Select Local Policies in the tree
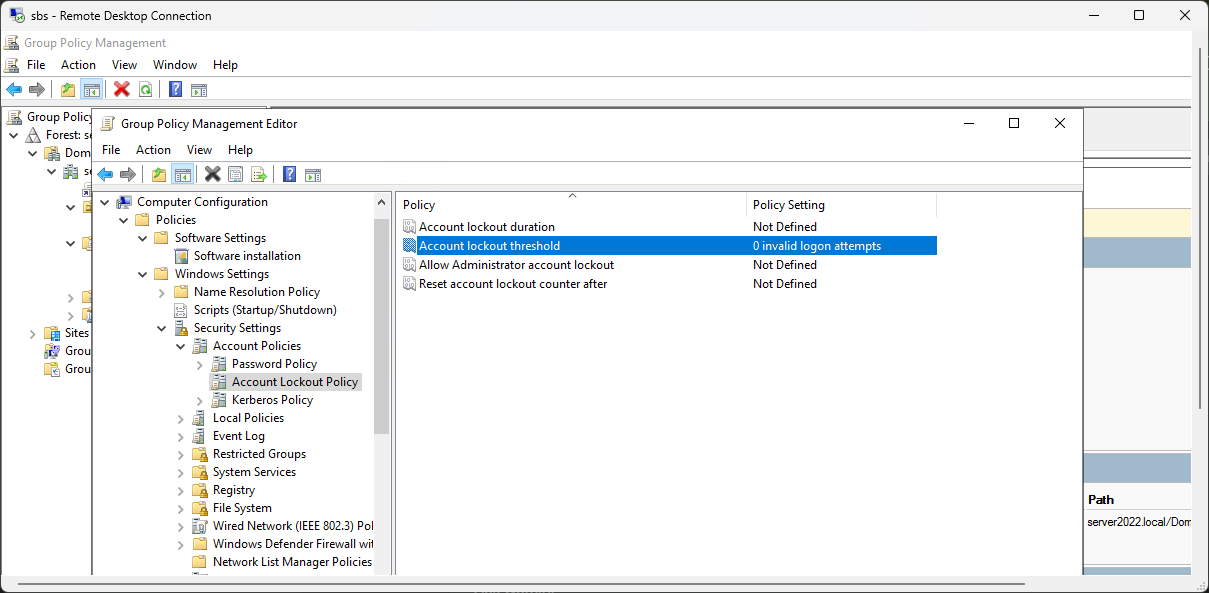This screenshot has height=593, width=1209. tap(248, 418)
